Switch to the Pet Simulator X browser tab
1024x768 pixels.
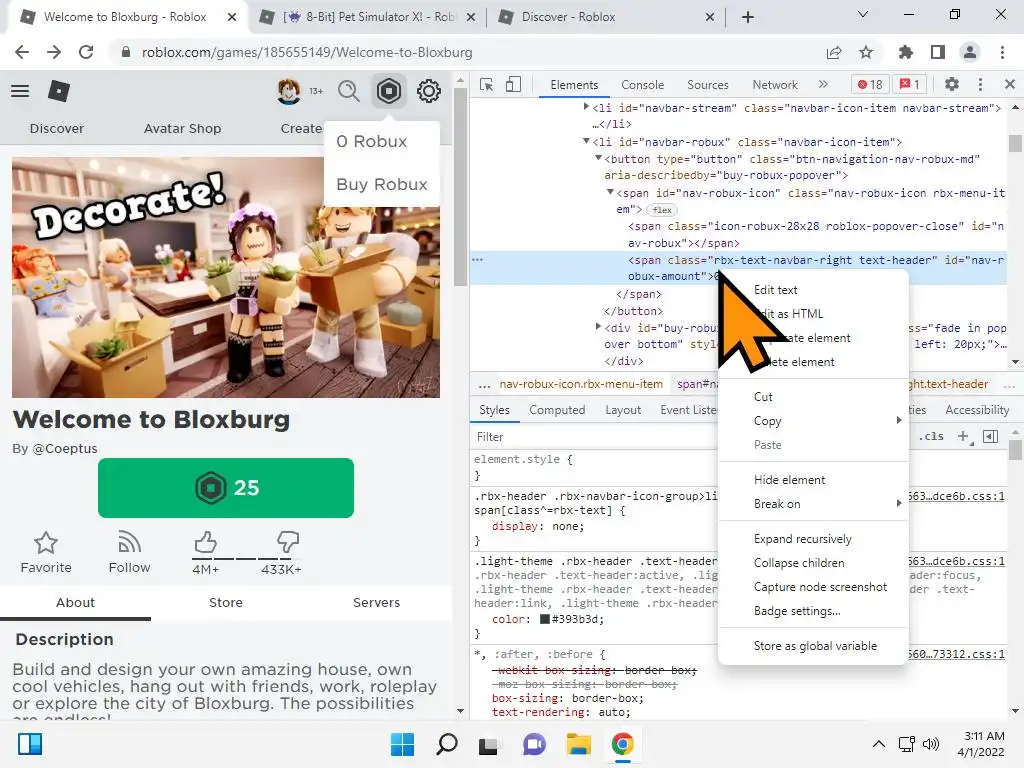click(x=368, y=17)
